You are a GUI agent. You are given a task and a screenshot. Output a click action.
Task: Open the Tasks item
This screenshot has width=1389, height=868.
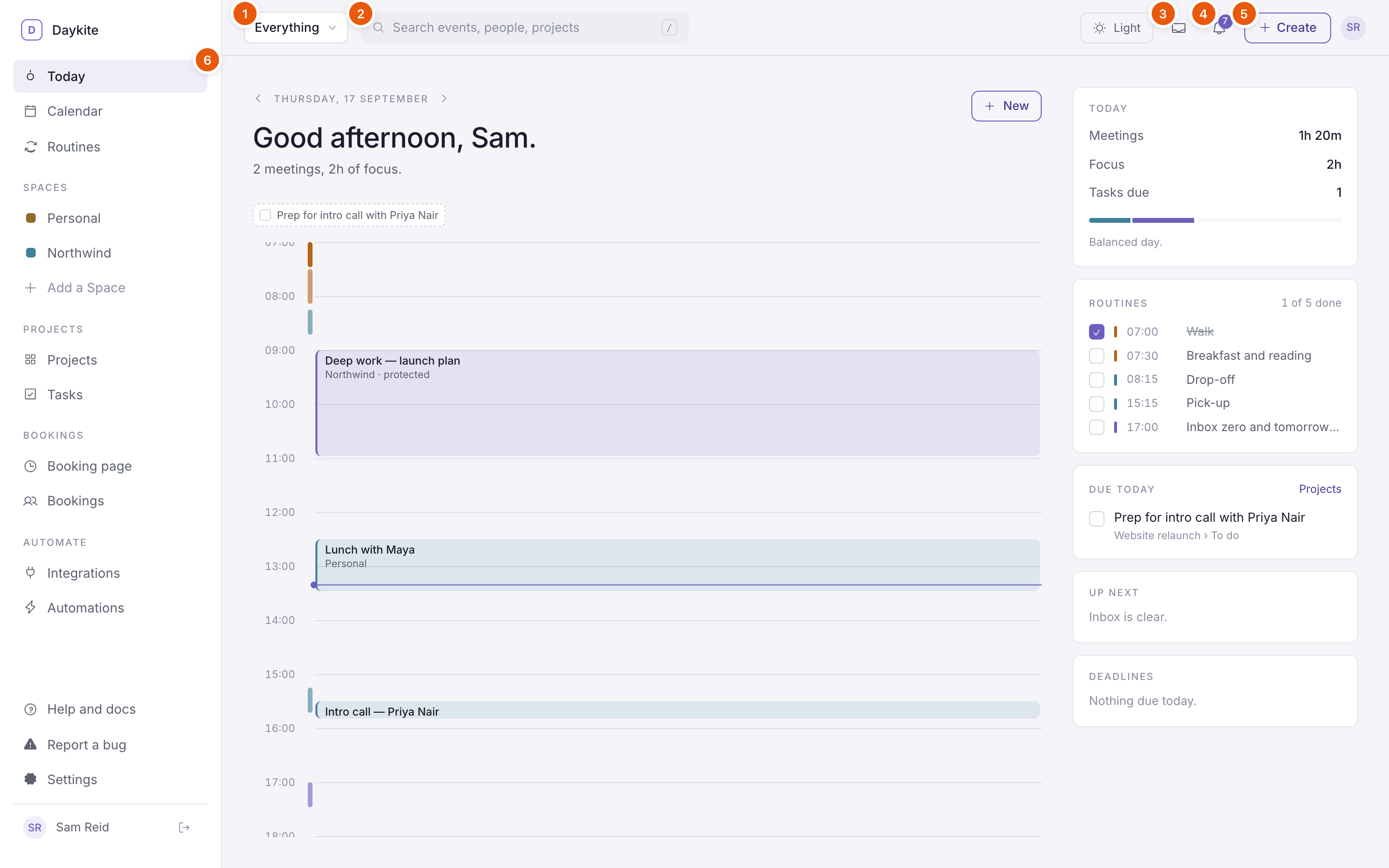[x=110, y=394]
